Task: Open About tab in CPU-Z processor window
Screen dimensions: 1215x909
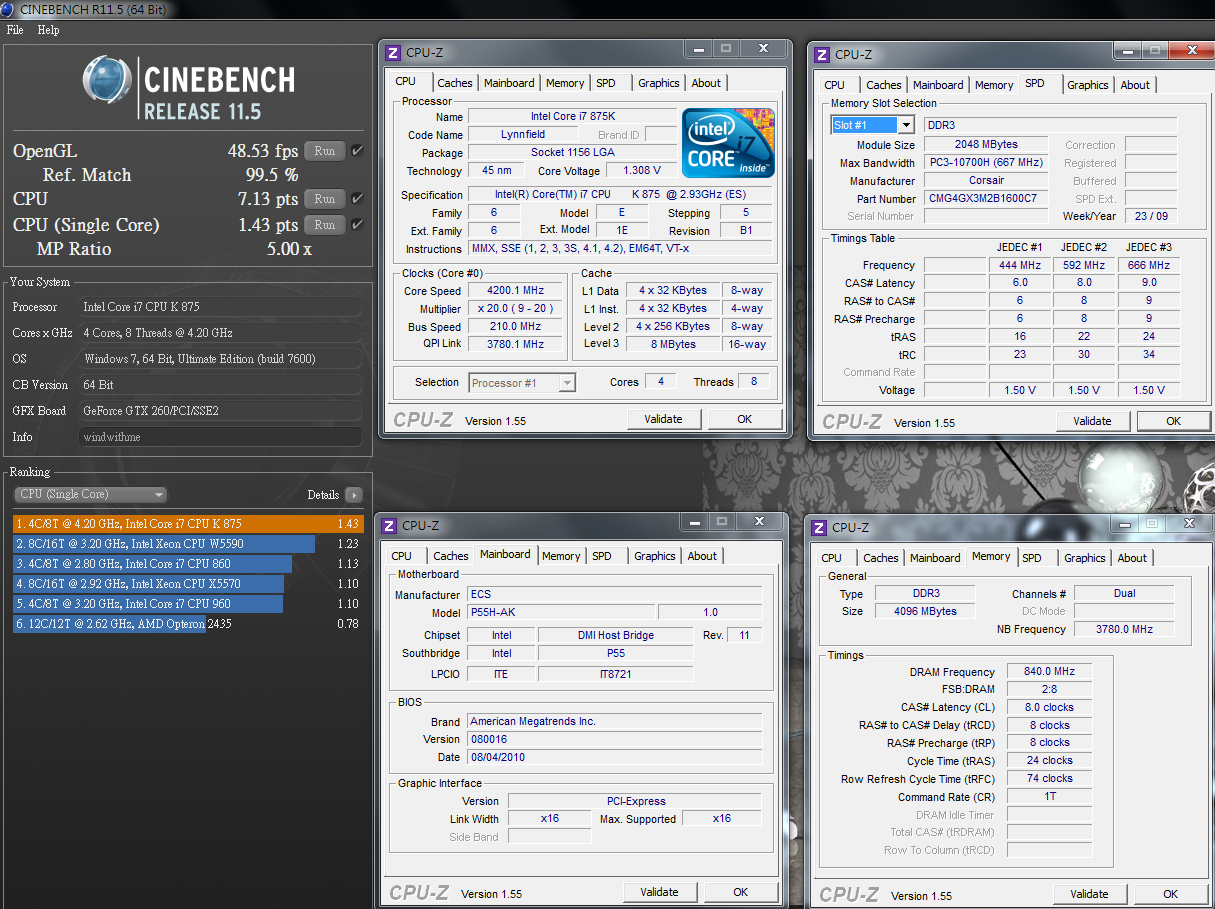Action: point(706,83)
